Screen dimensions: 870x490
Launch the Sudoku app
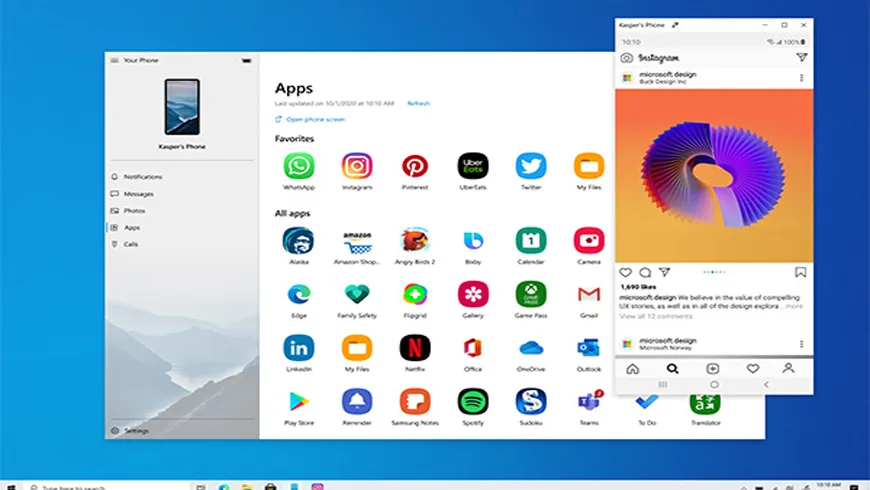click(531, 402)
